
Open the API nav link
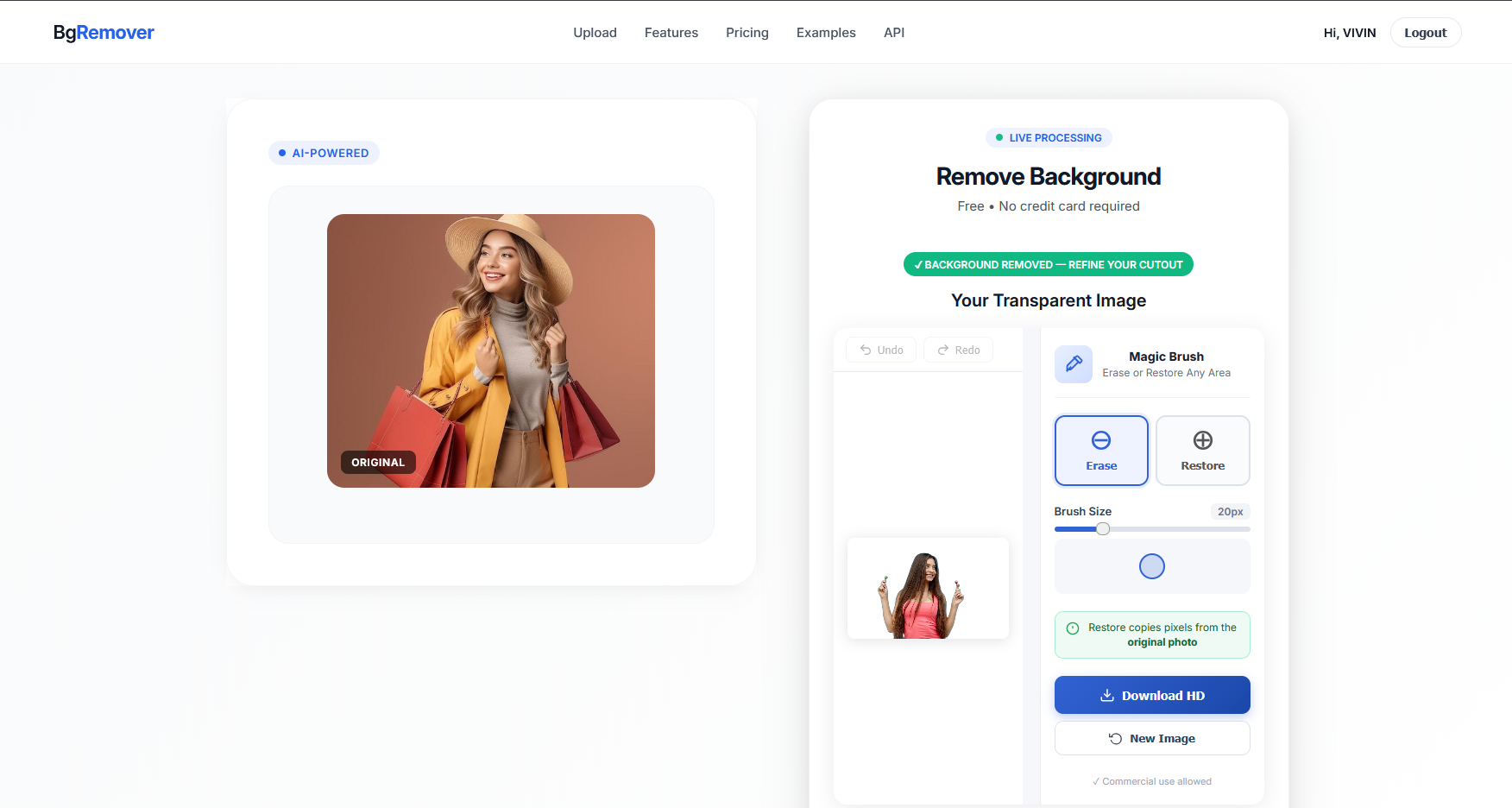(894, 33)
